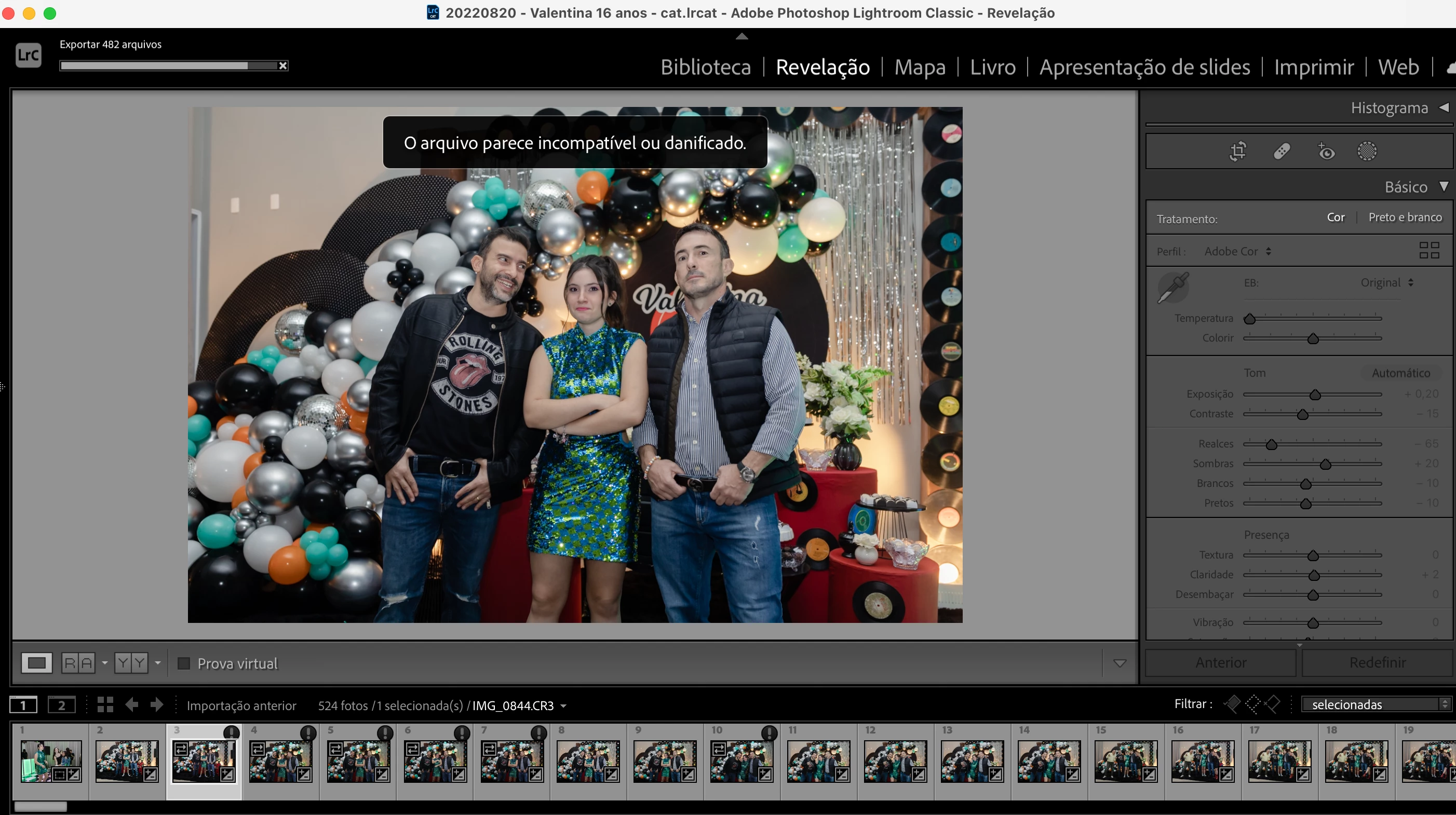Click the Redefinir button

point(1377,662)
